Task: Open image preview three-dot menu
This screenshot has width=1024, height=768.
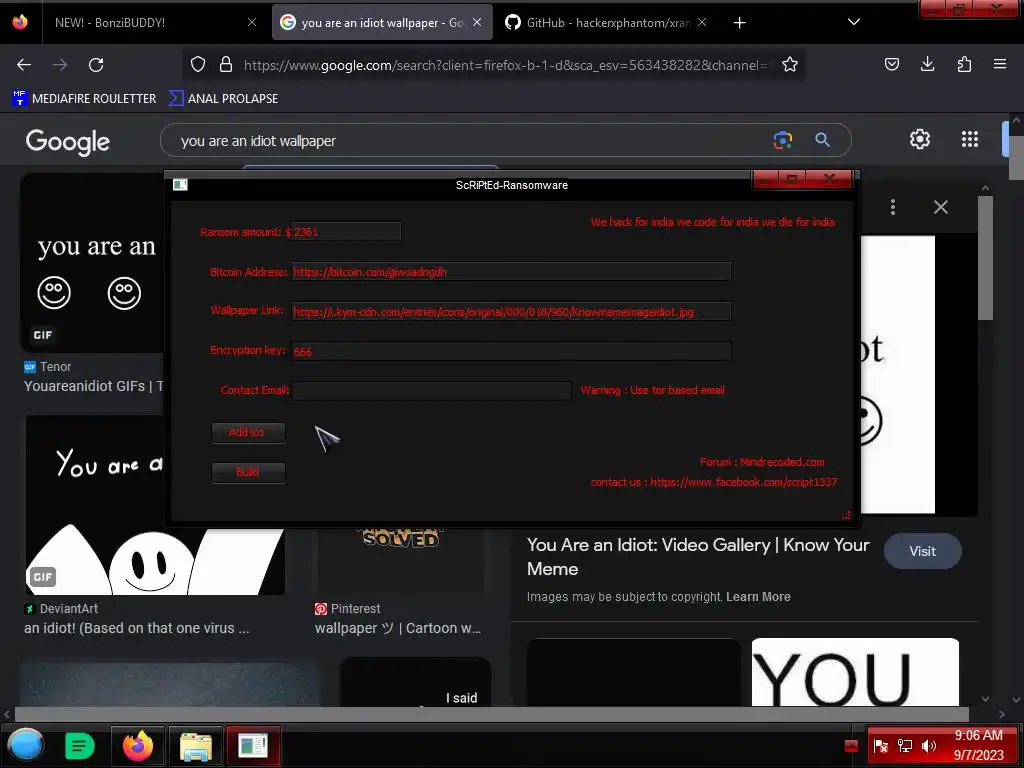Action: click(x=892, y=207)
